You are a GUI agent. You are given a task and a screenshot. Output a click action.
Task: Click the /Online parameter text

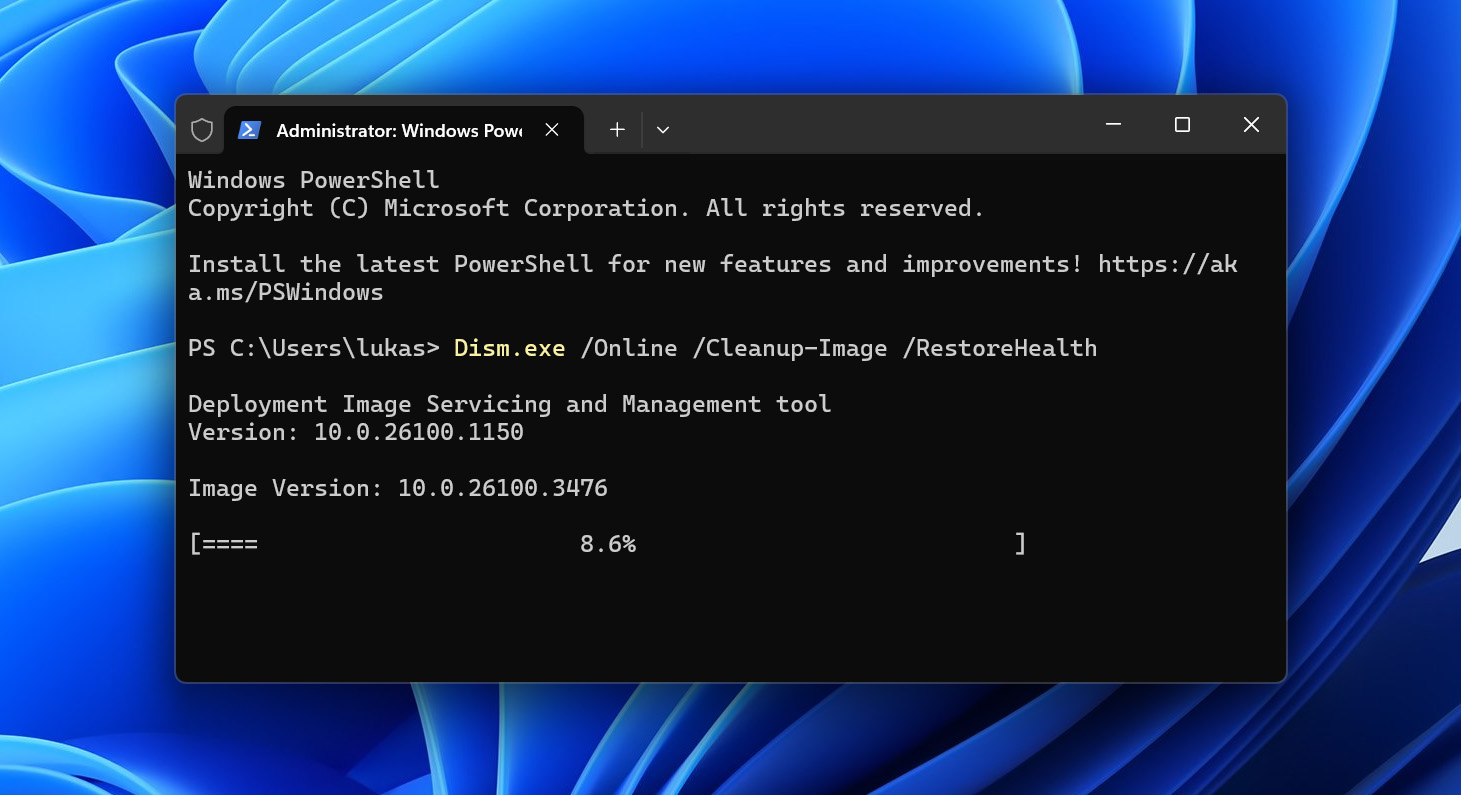629,348
